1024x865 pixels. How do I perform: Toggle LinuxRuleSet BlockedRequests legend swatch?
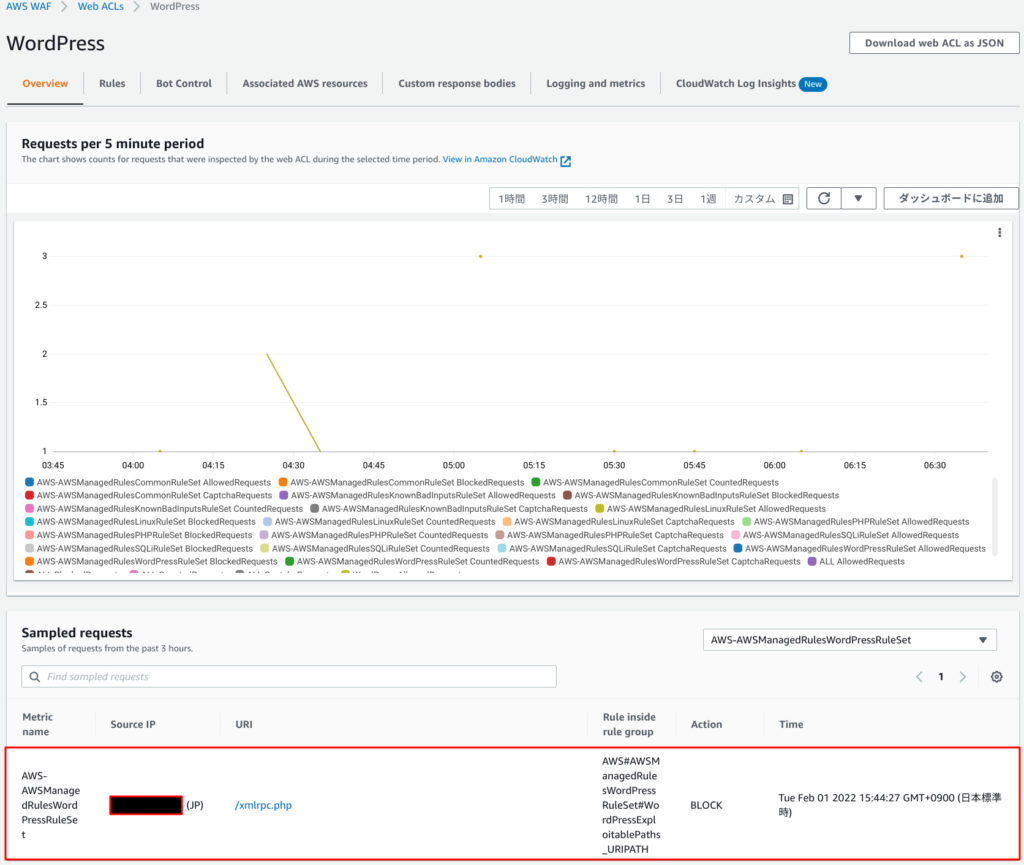pyautogui.click(x=29, y=522)
